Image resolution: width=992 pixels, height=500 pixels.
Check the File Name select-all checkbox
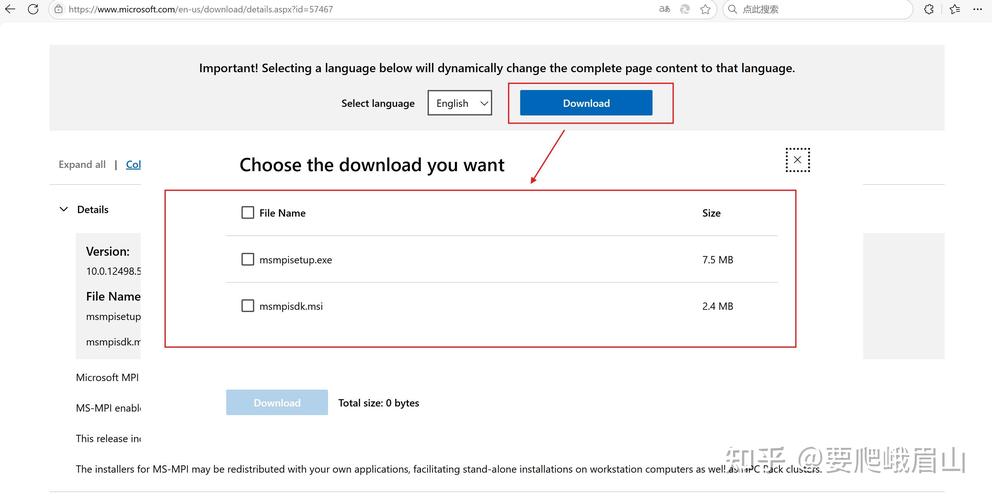[x=248, y=213]
